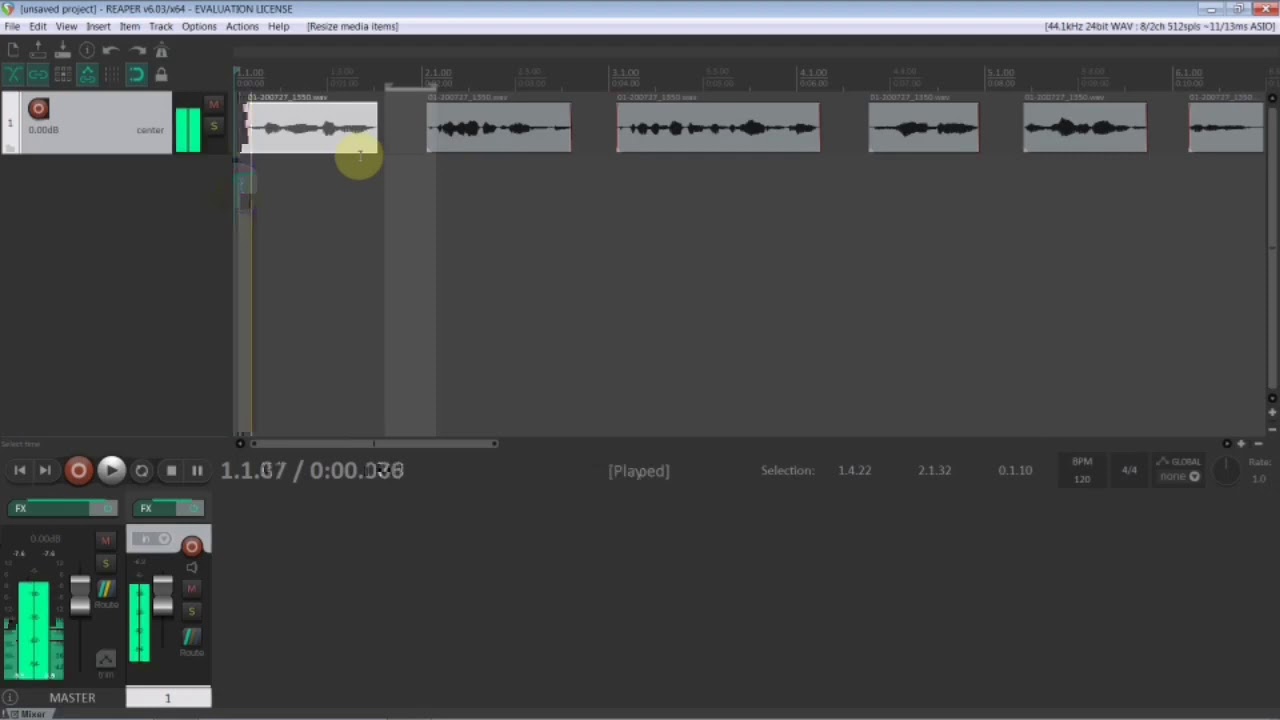Toggle track 1 mixer FX bypass power icon
This screenshot has width=1280, height=720.
[194, 508]
